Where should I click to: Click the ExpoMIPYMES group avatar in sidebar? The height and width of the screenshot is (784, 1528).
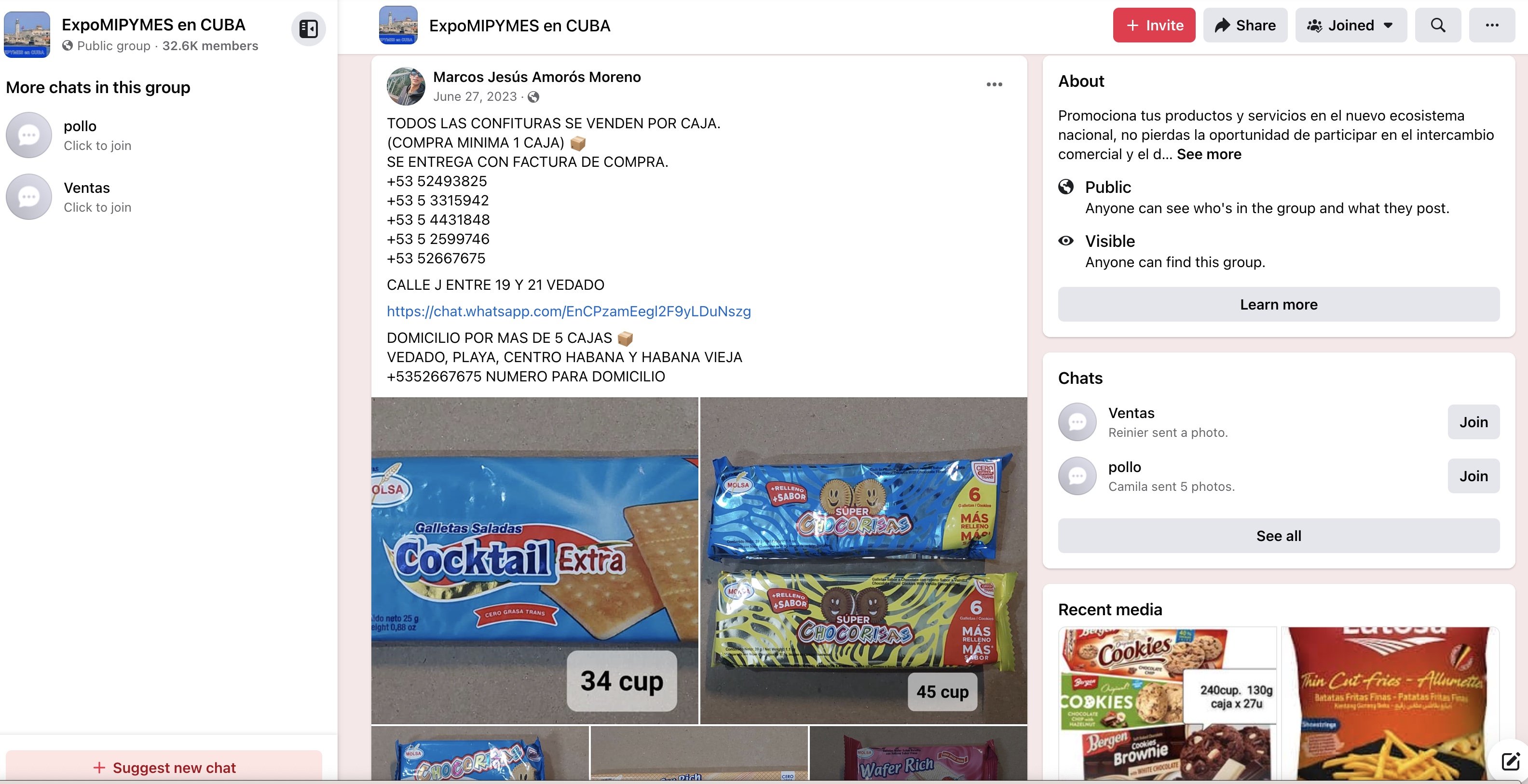pos(27,34)
